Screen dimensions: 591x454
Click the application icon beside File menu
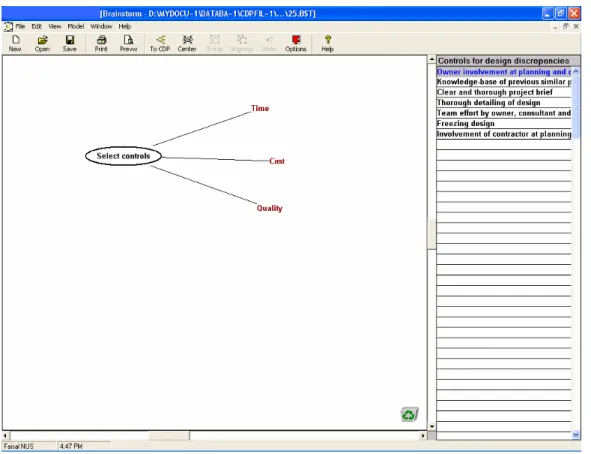pos(8,27)
